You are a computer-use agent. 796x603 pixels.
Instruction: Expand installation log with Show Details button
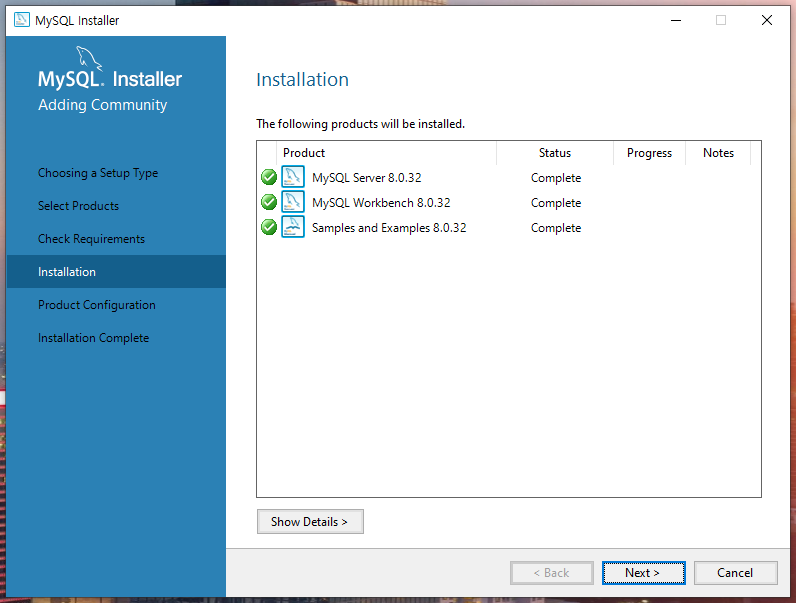pos(310,521)
